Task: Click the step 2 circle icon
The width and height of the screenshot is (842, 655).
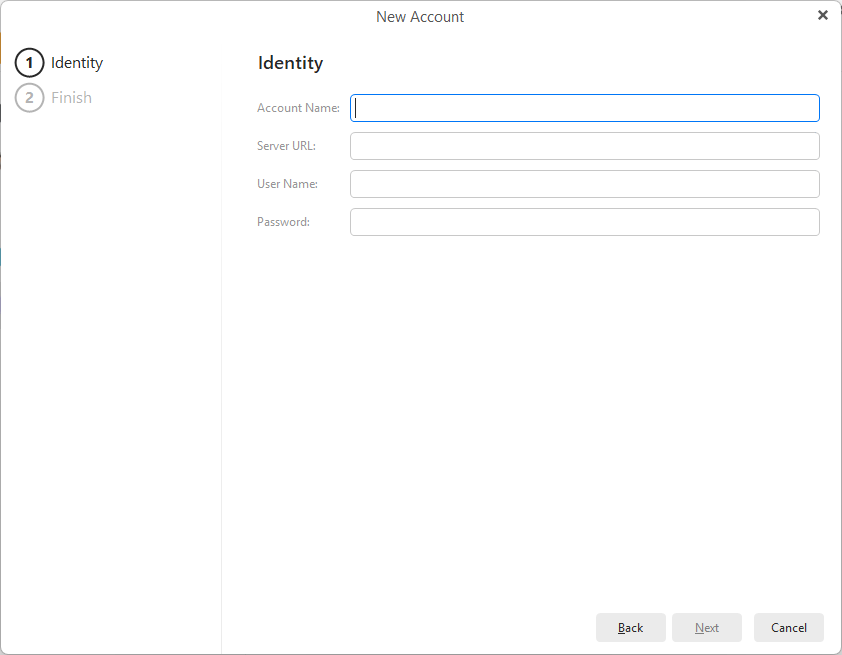Action: point(29,98)
